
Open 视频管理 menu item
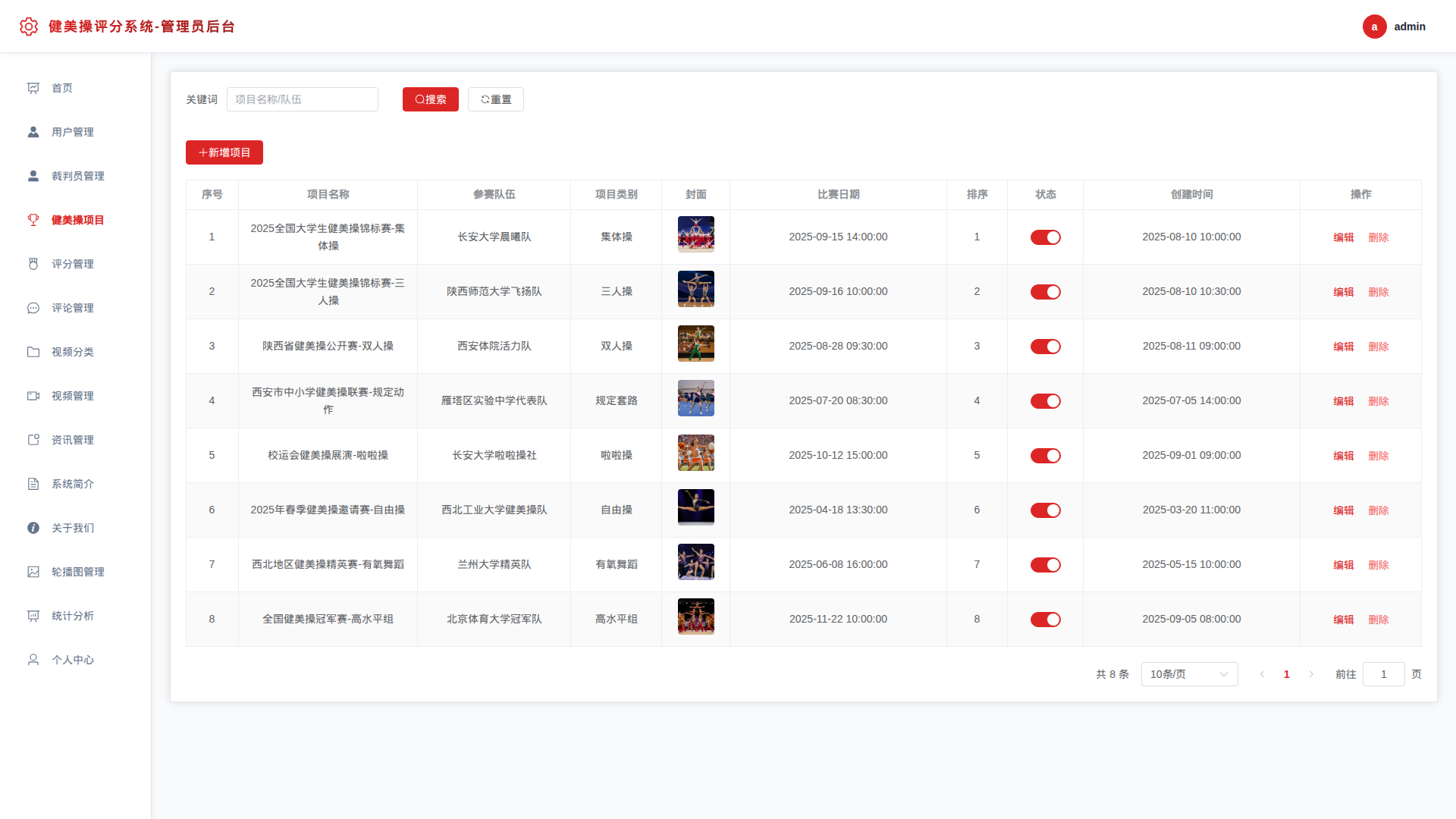pyautogui.click(x=76, y=396)
